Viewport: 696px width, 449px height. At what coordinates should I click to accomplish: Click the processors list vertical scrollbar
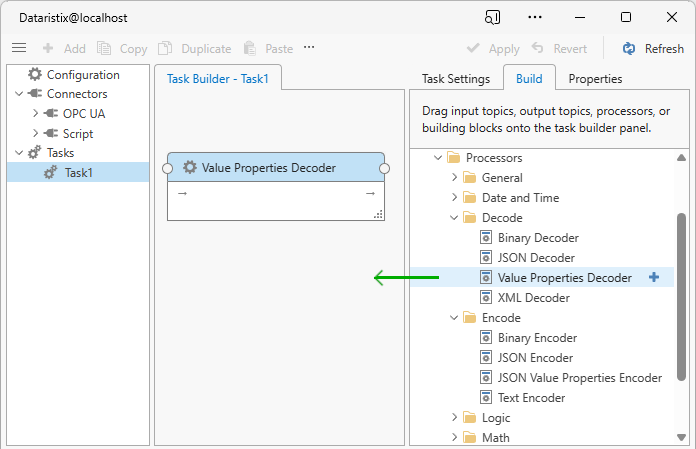point(681,290)
